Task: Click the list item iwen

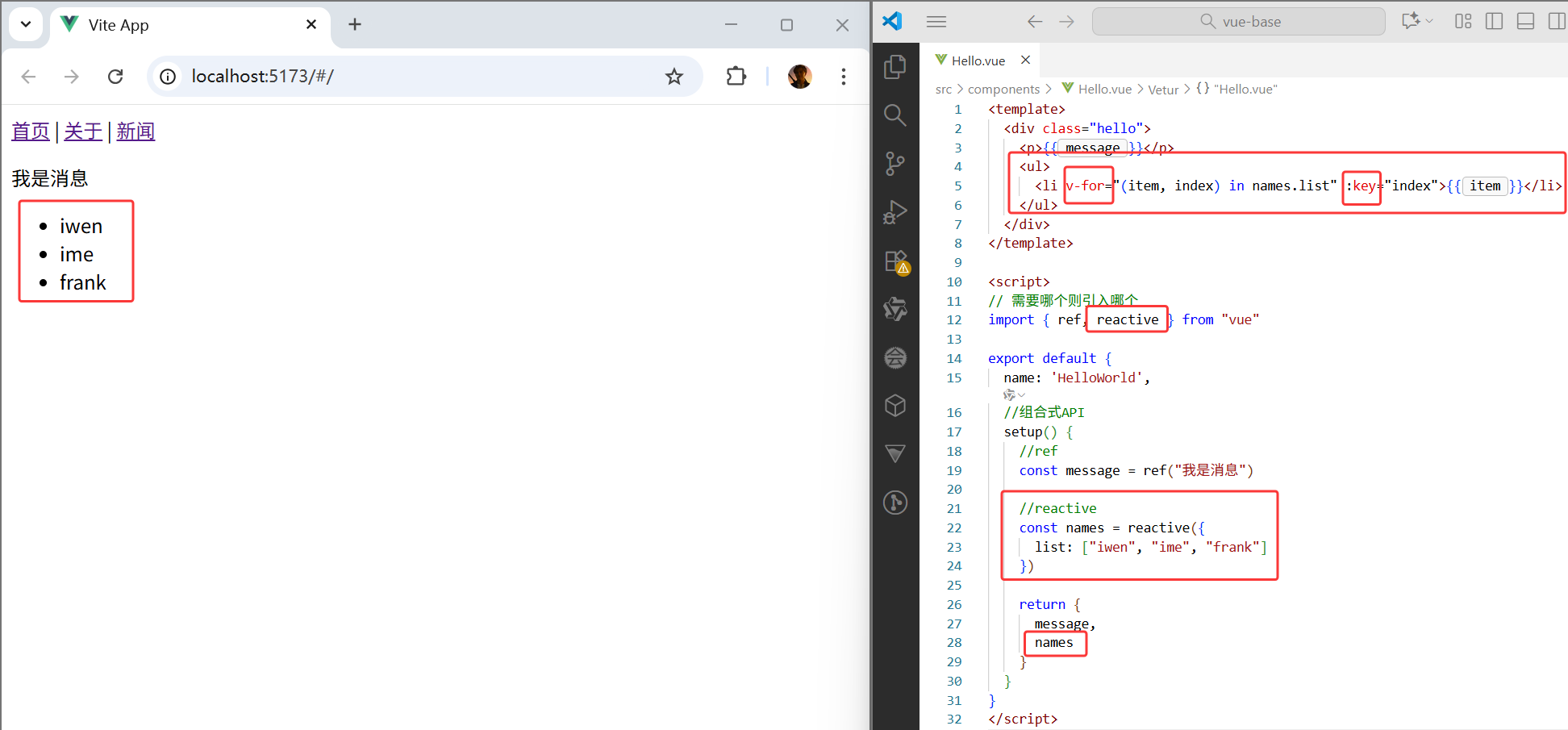Action: 81,227
